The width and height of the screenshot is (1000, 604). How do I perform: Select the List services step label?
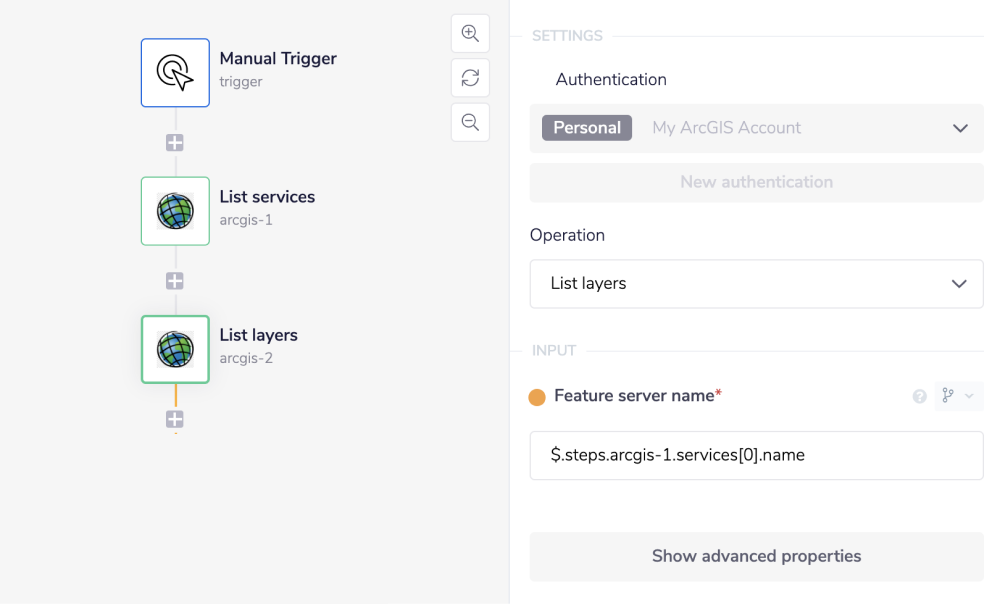coord(267,197)
